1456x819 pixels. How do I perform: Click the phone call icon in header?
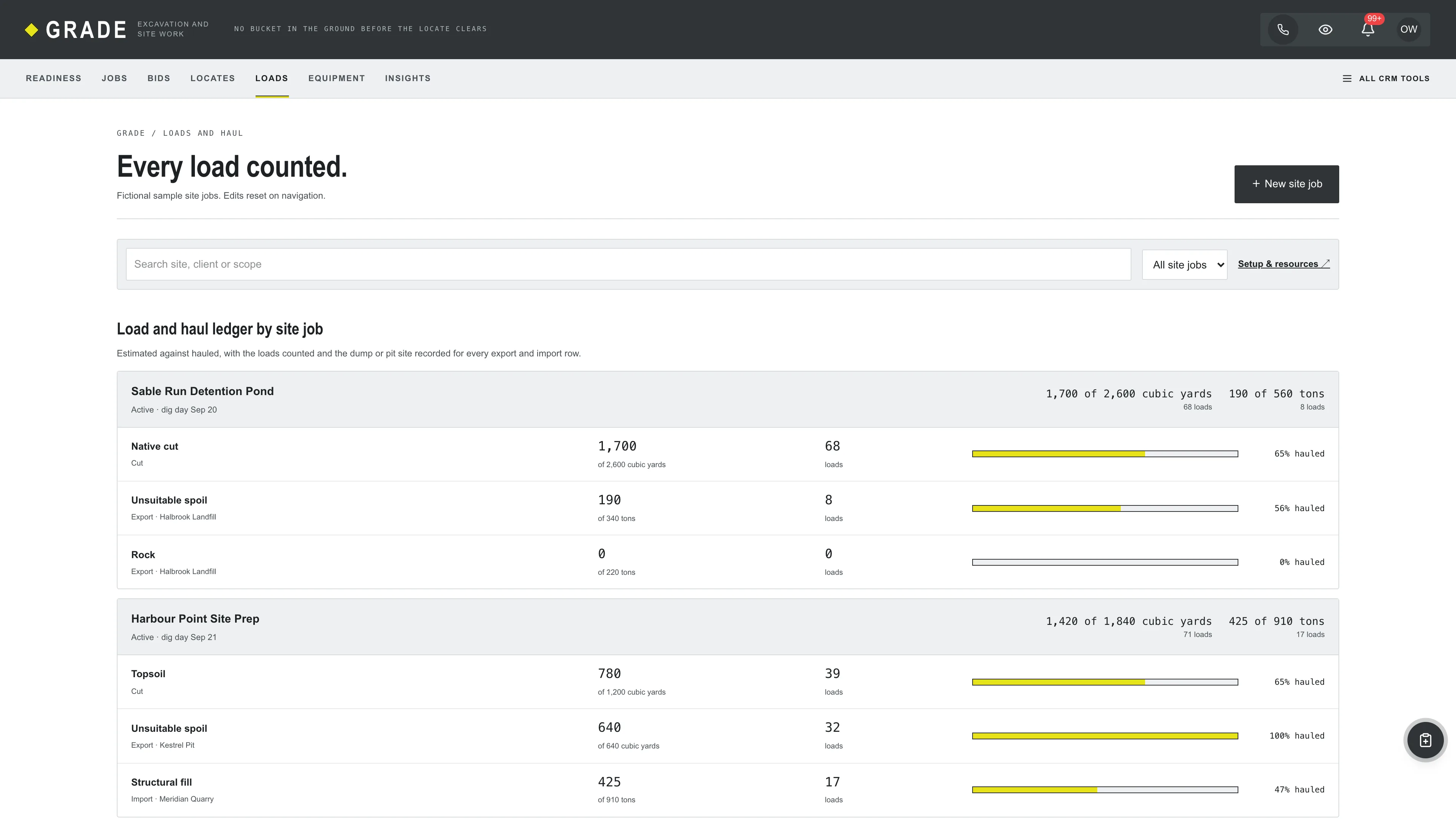click(x=1283, y=30)
